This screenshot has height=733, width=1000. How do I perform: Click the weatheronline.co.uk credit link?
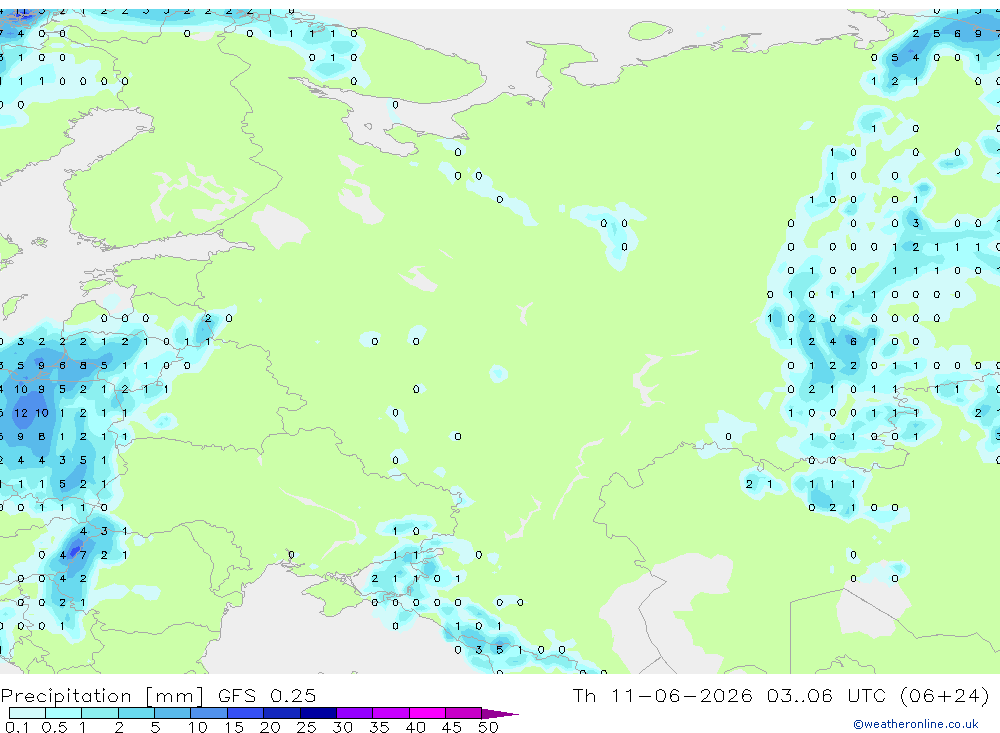[x=915, y=724]
